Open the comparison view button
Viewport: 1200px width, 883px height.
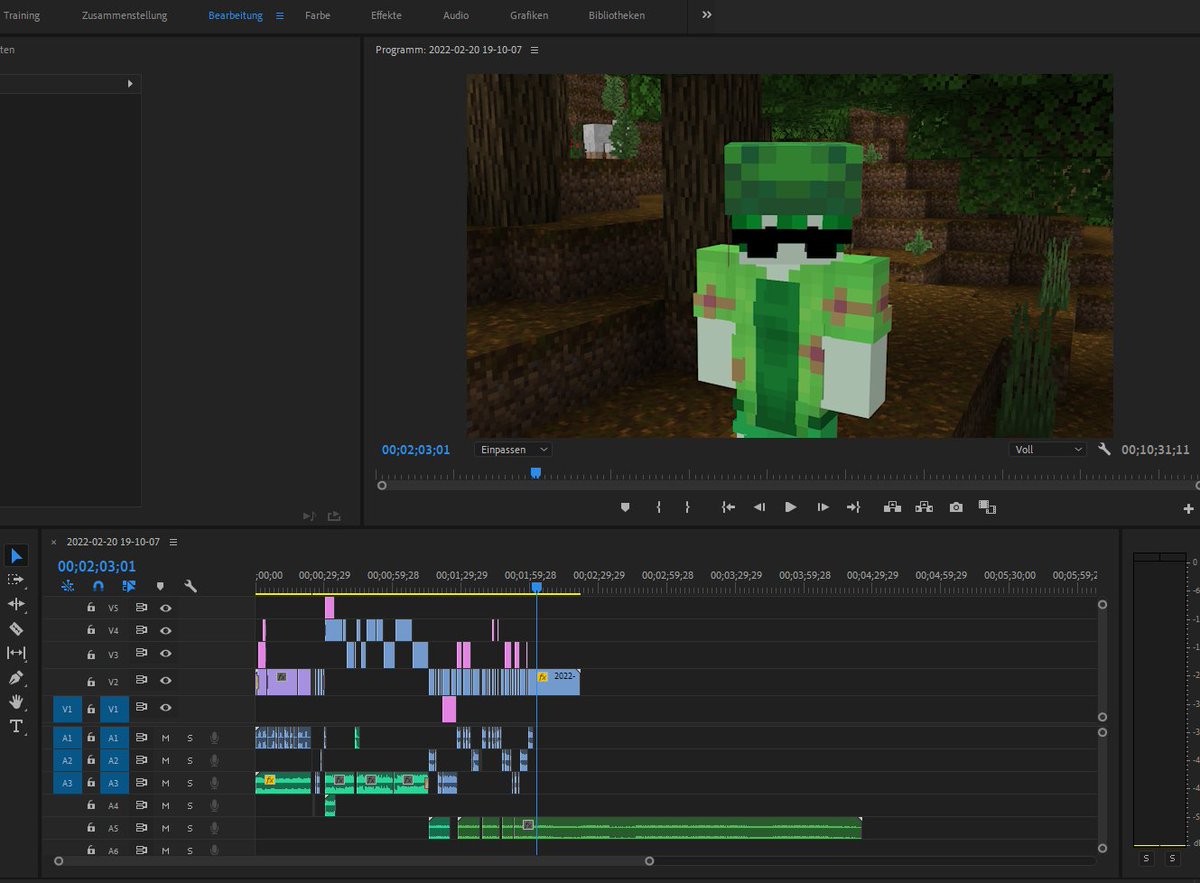click(987, 507)
